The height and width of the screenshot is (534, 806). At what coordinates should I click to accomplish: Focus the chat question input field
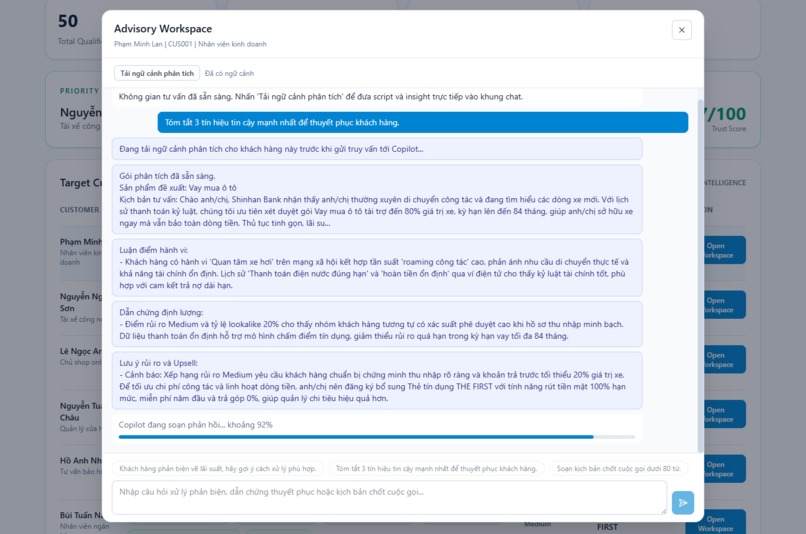pyautogui.click(x=389, y=498)
